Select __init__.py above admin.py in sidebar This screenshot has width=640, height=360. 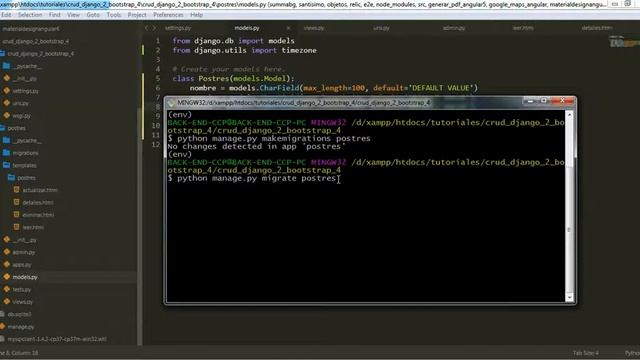pyautogui.click(x=24, y=240)
